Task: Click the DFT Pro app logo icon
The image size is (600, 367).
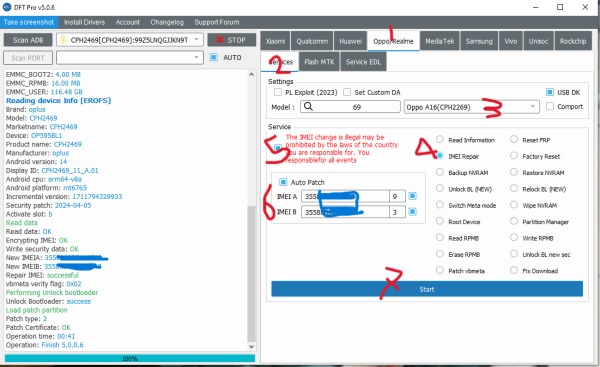Action: (x=7, y=7)
